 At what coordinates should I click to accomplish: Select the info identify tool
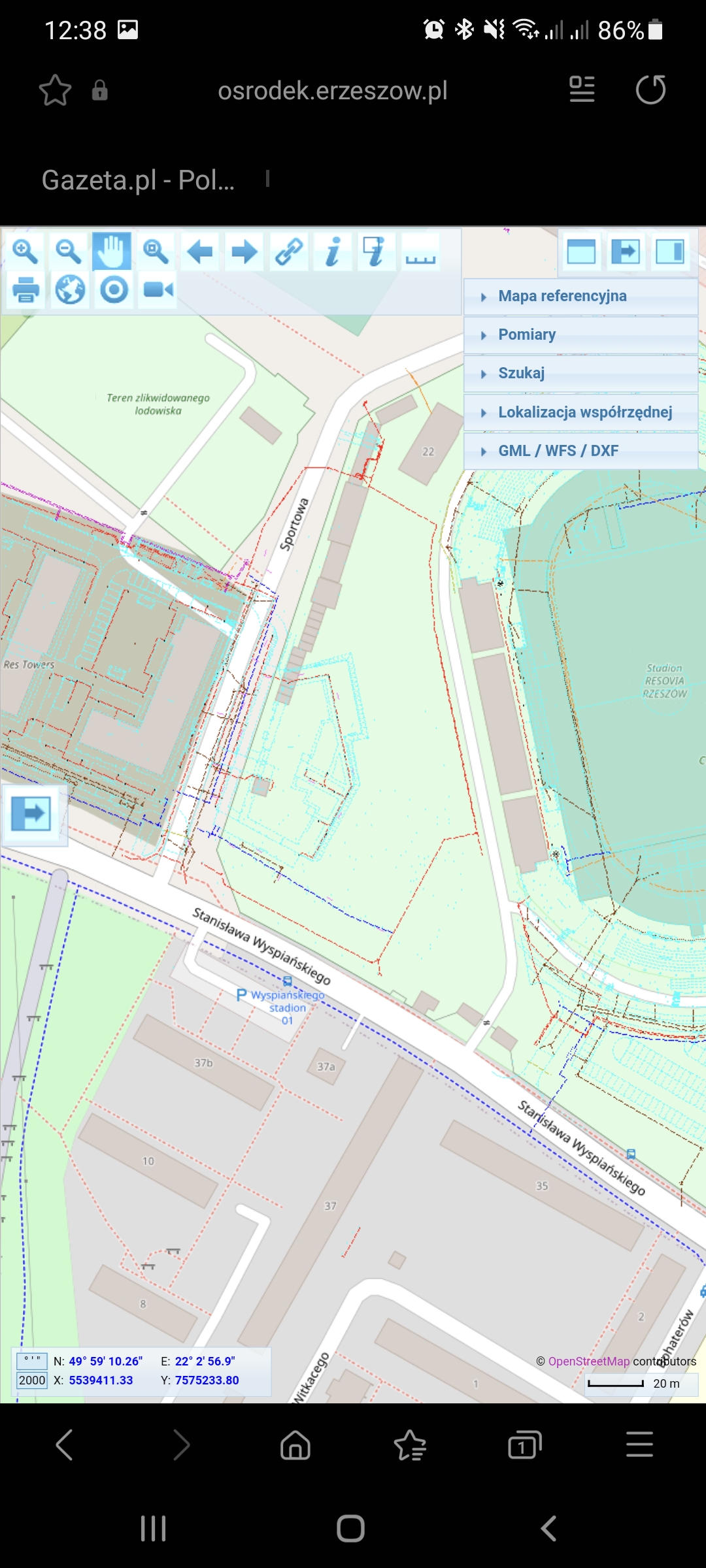[333, 252]
